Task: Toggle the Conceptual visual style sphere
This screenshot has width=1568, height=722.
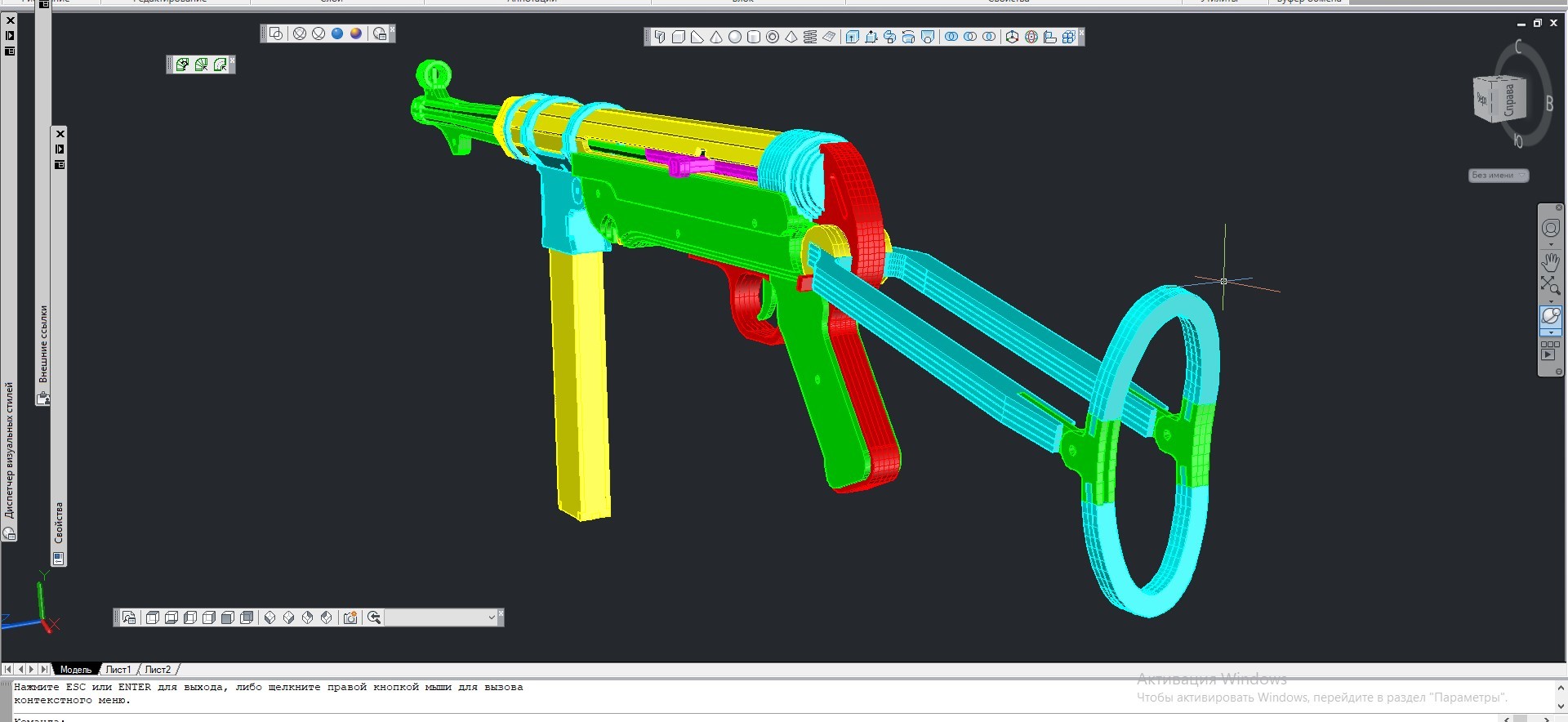Action: pos(356,33)
